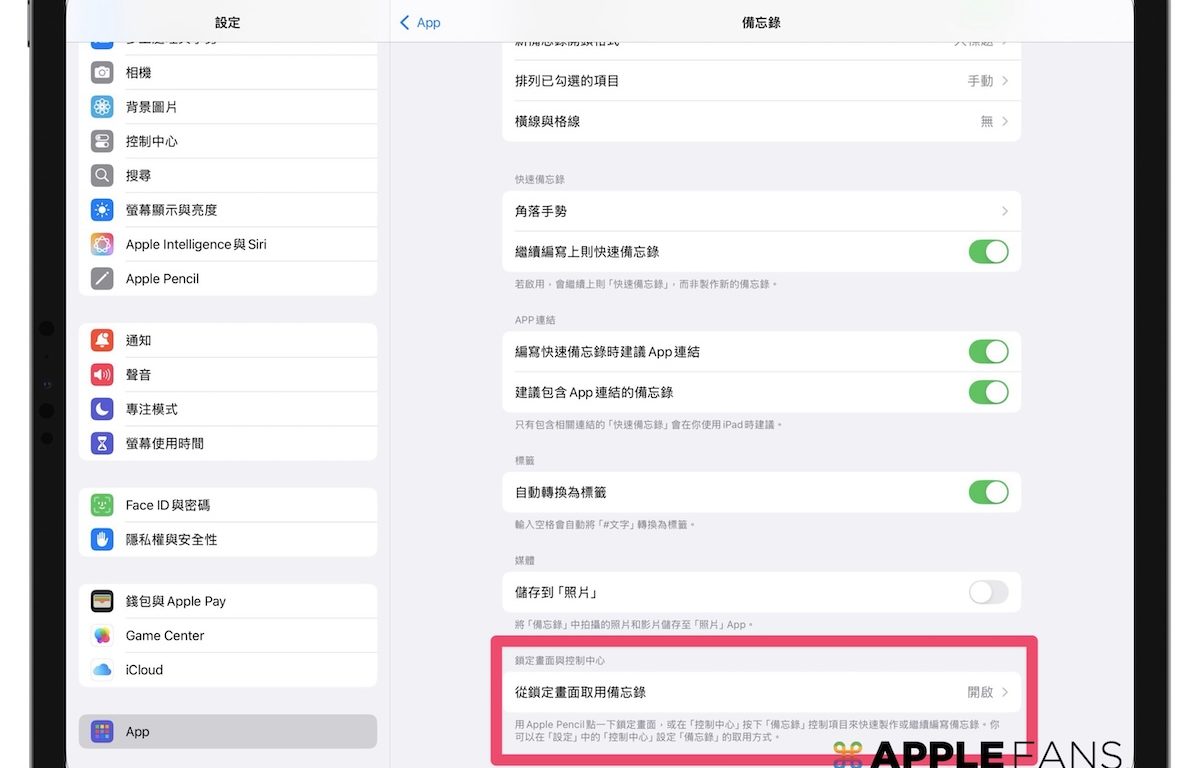1200x768 pixels.
Task: Disable 繼續編寫上則快速備忘錄 toggle
Action: pos(988,252)
